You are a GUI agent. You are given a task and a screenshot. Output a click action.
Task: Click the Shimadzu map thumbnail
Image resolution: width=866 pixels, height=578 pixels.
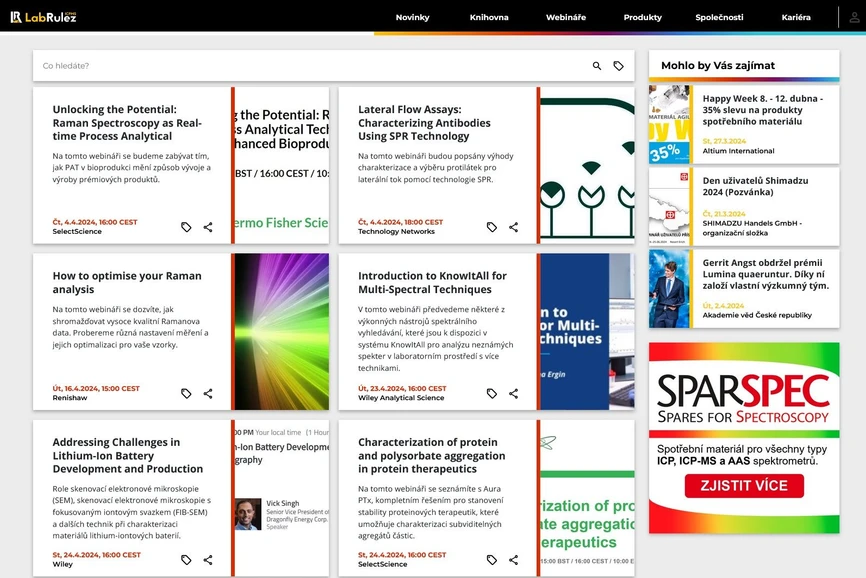[669, 206]
